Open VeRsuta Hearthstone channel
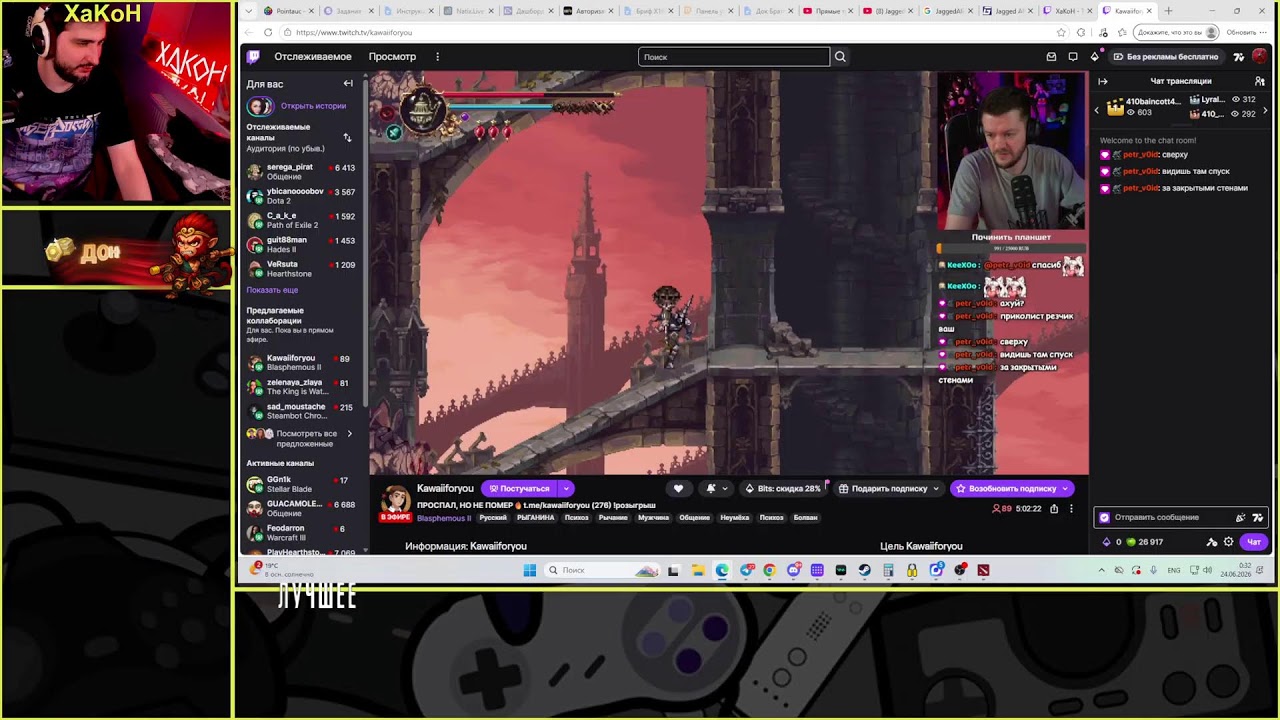 coord(303,269)
